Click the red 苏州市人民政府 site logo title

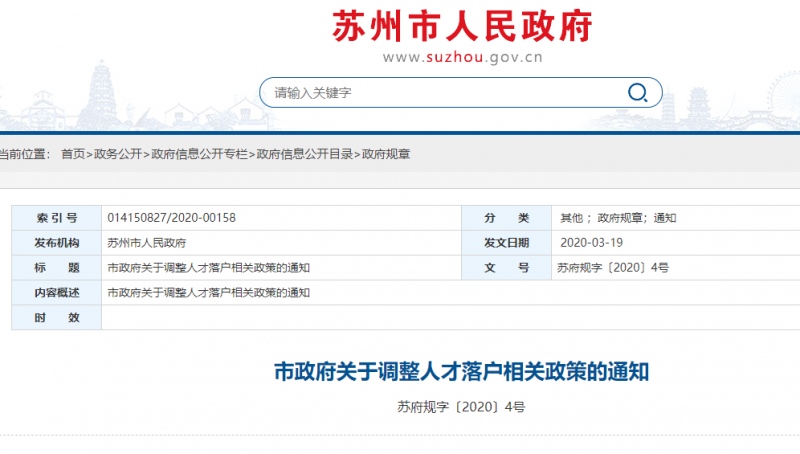click(x=462, y=25)
